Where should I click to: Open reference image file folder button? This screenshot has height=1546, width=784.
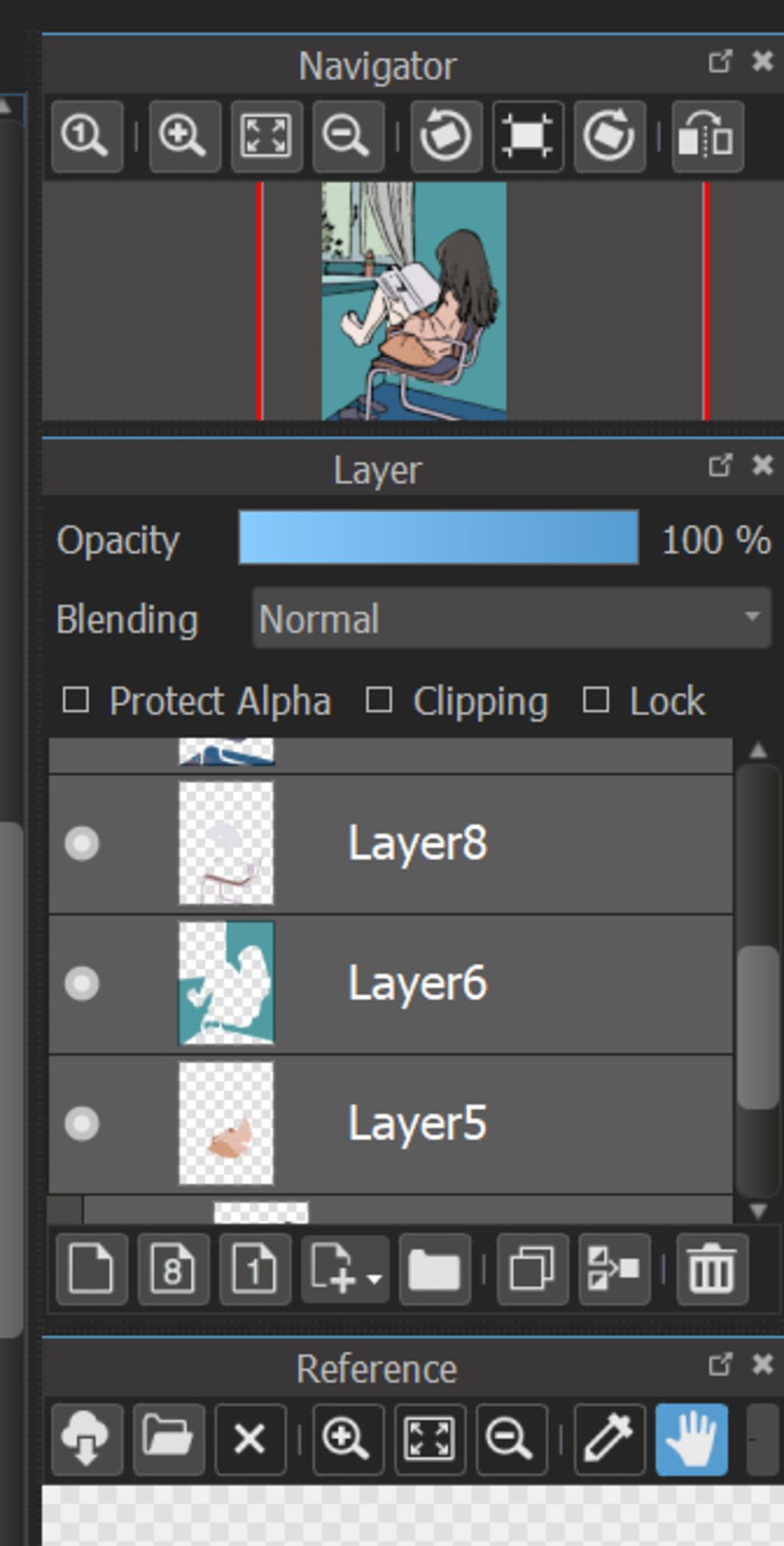point(168,1440)
